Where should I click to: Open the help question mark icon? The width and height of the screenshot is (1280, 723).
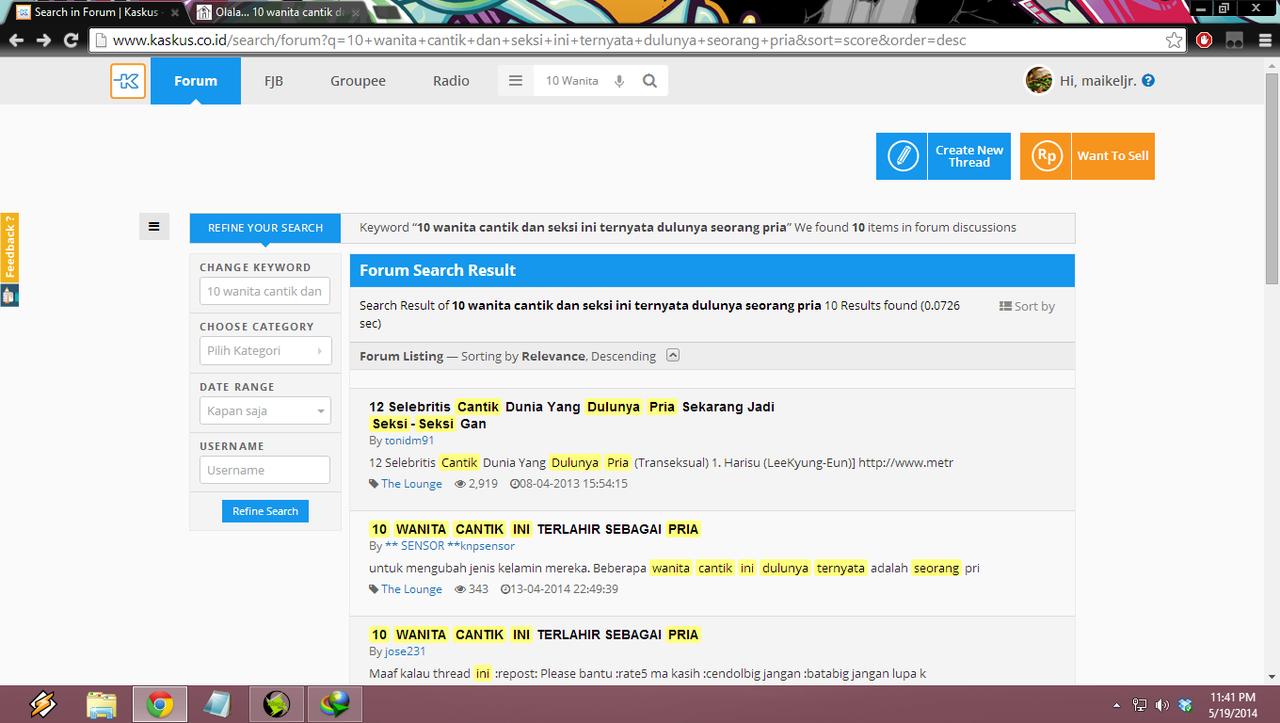1148,80
